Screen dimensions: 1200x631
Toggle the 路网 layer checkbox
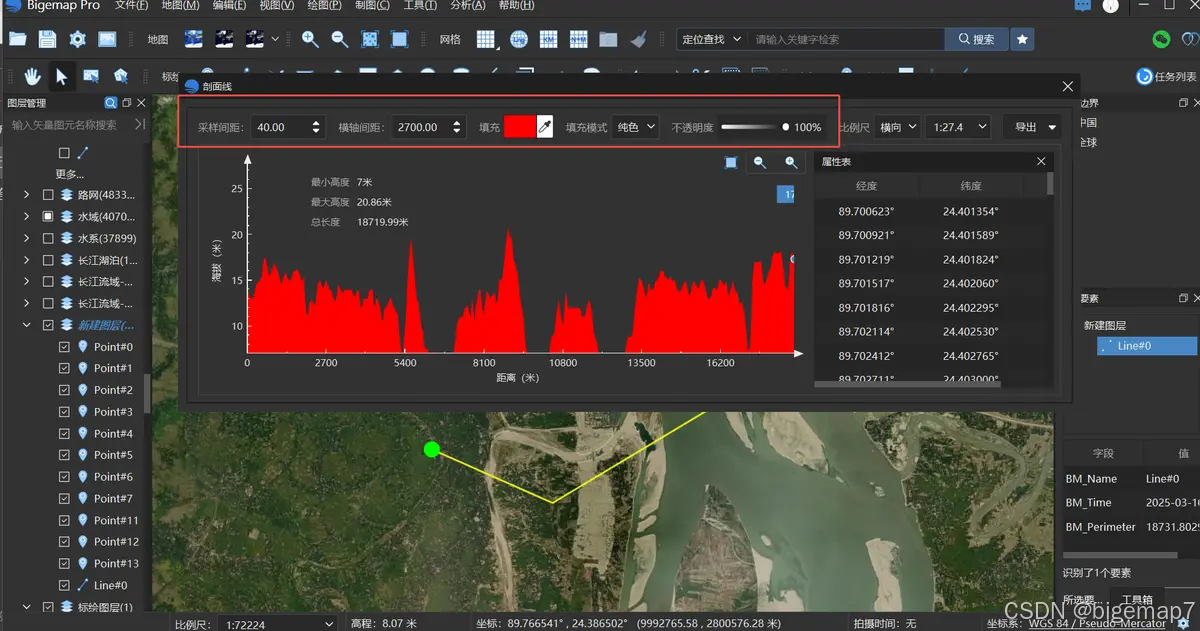click(48, 195)
